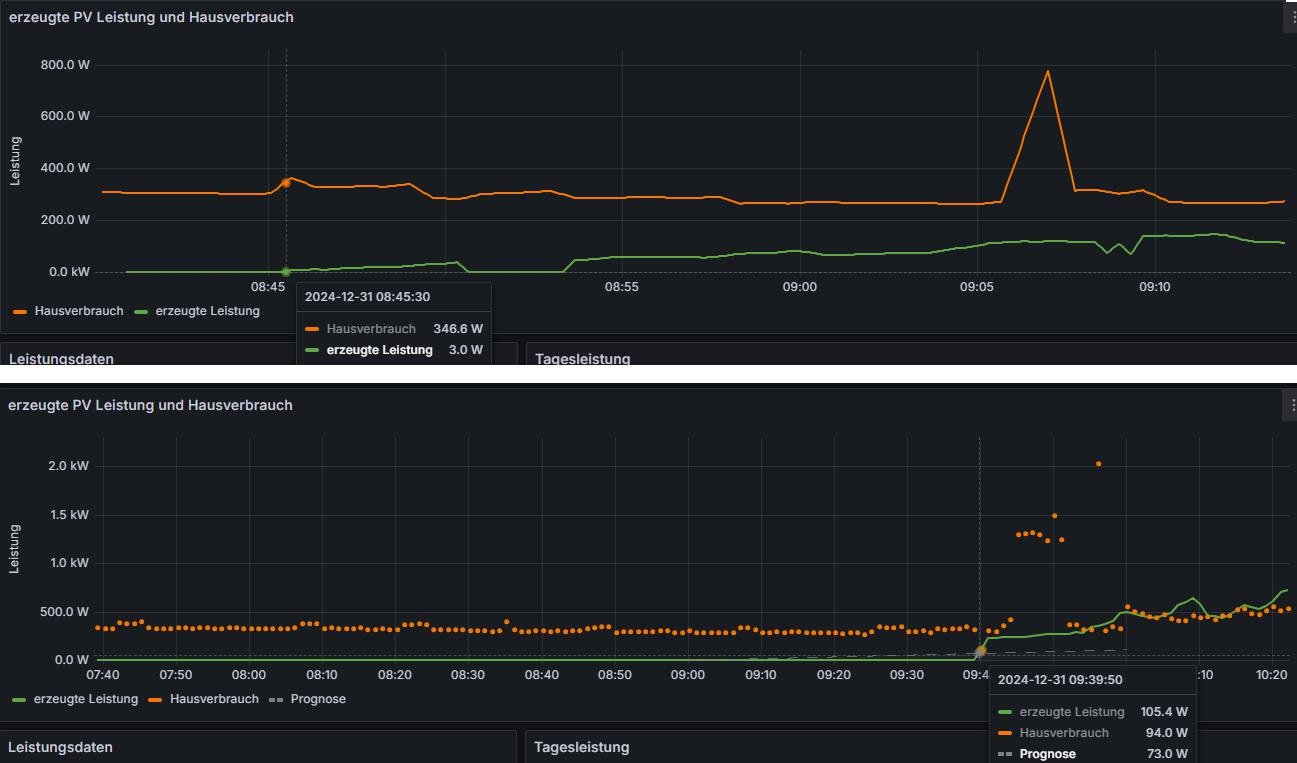This screenshot has height=763, width=1297.
Task: Open the Leistungsdaten panel header under upper chart
Action: tap(61, 358)
